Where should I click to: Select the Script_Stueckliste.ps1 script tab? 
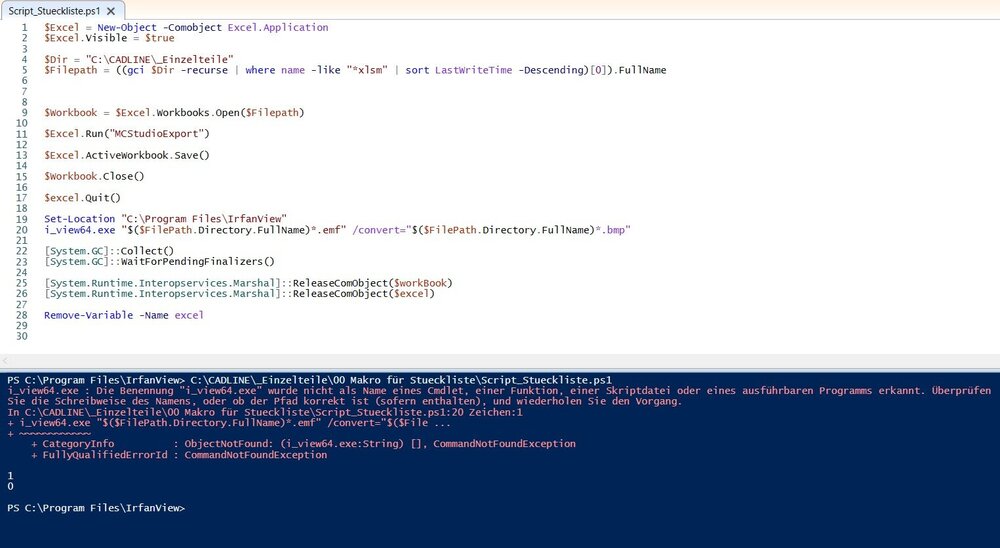pyautogui.click(x=52, y=10)
